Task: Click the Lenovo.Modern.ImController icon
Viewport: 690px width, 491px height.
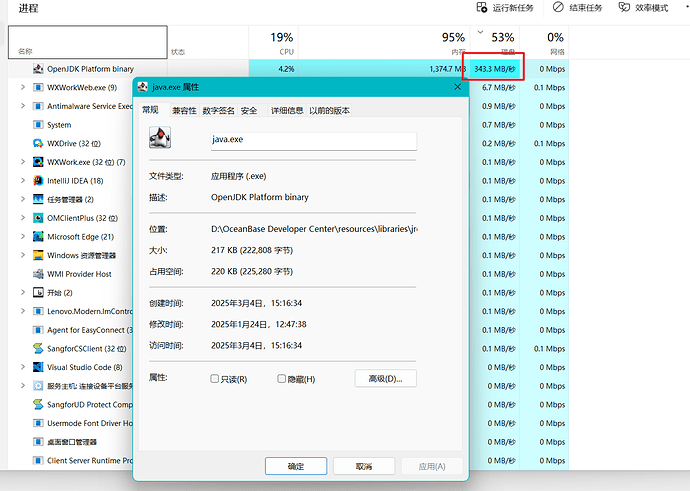Action: pyautogui.click(x=38, y=311)
